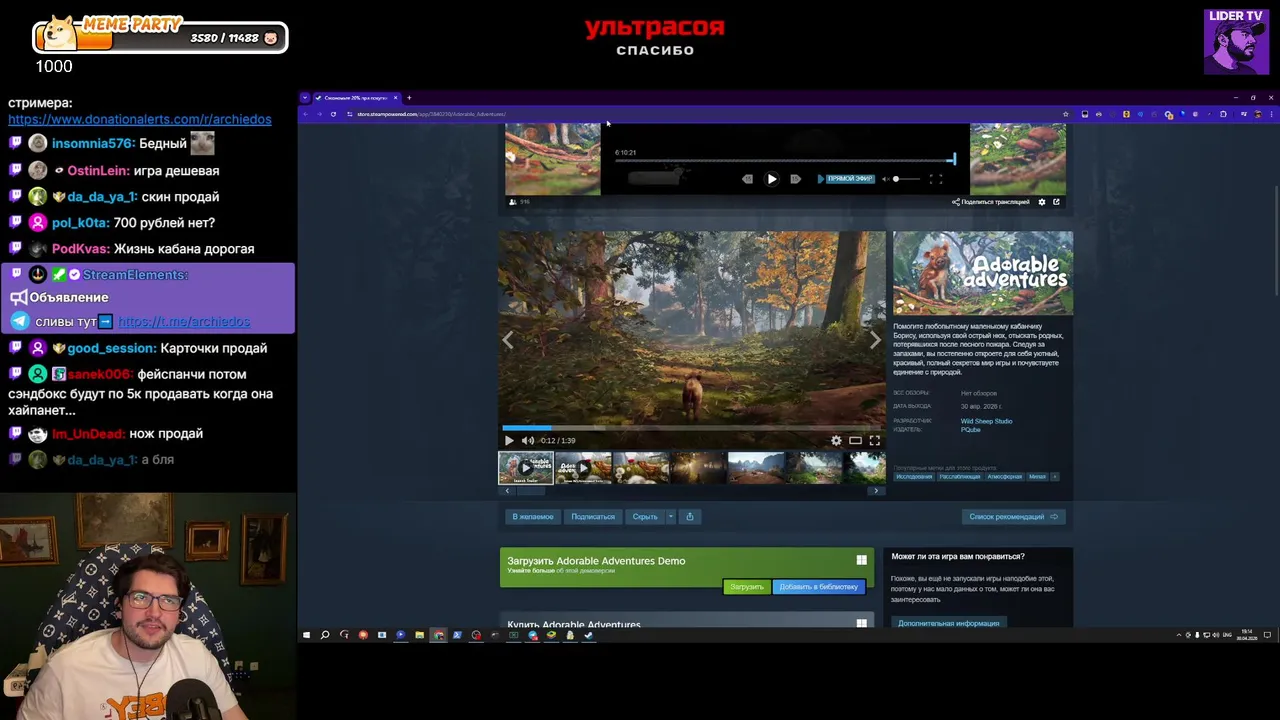
Task: Open Windows taskbar search icon
Action: 325,635
